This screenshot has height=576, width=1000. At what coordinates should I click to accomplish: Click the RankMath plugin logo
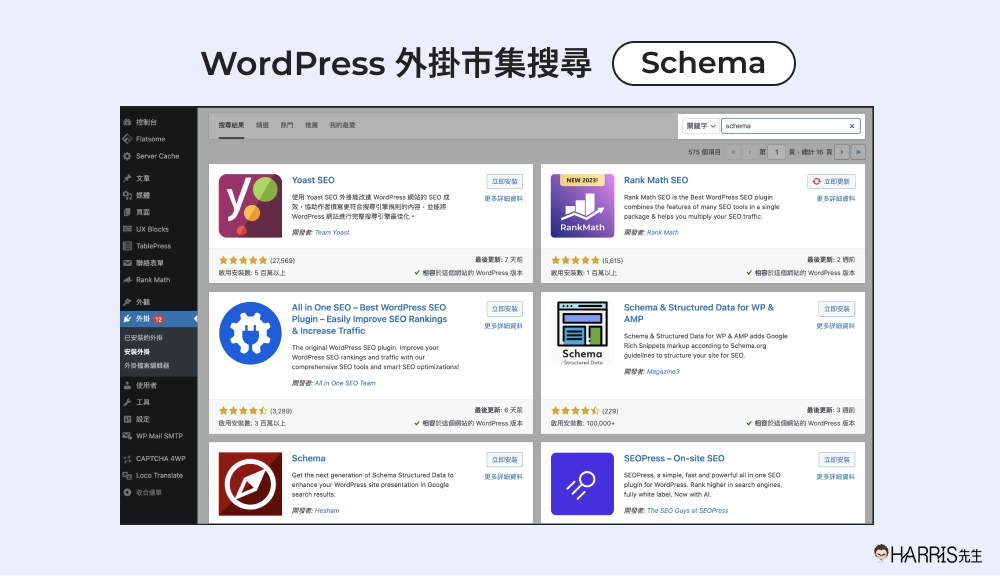click(582, 206)
